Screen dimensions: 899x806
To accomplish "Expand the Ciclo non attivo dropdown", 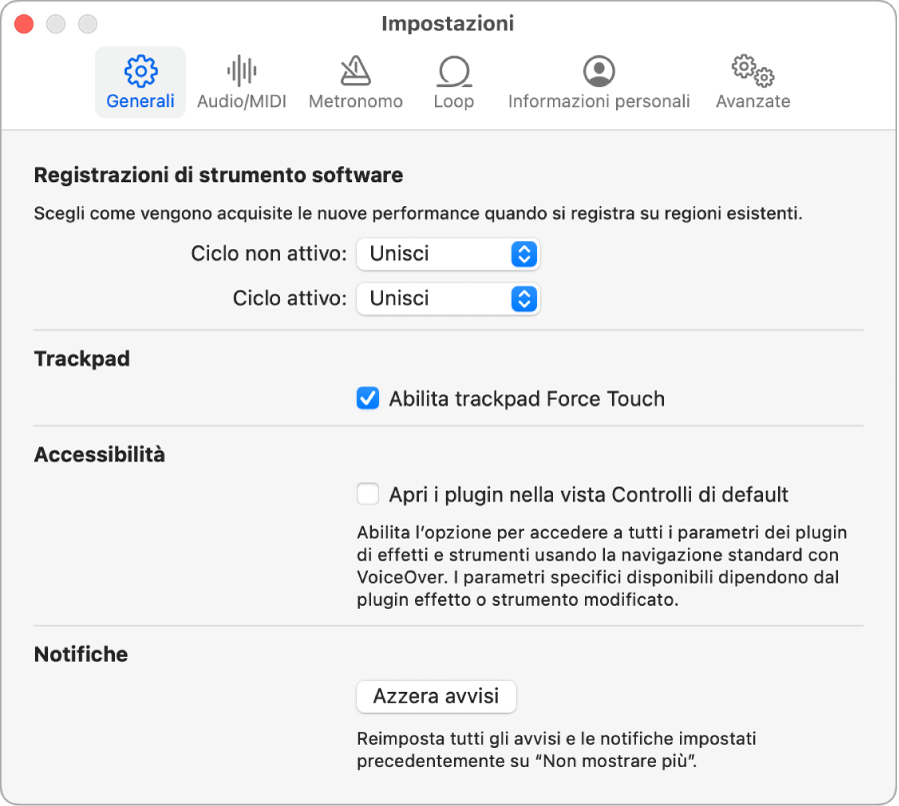I will click(448, 254).
